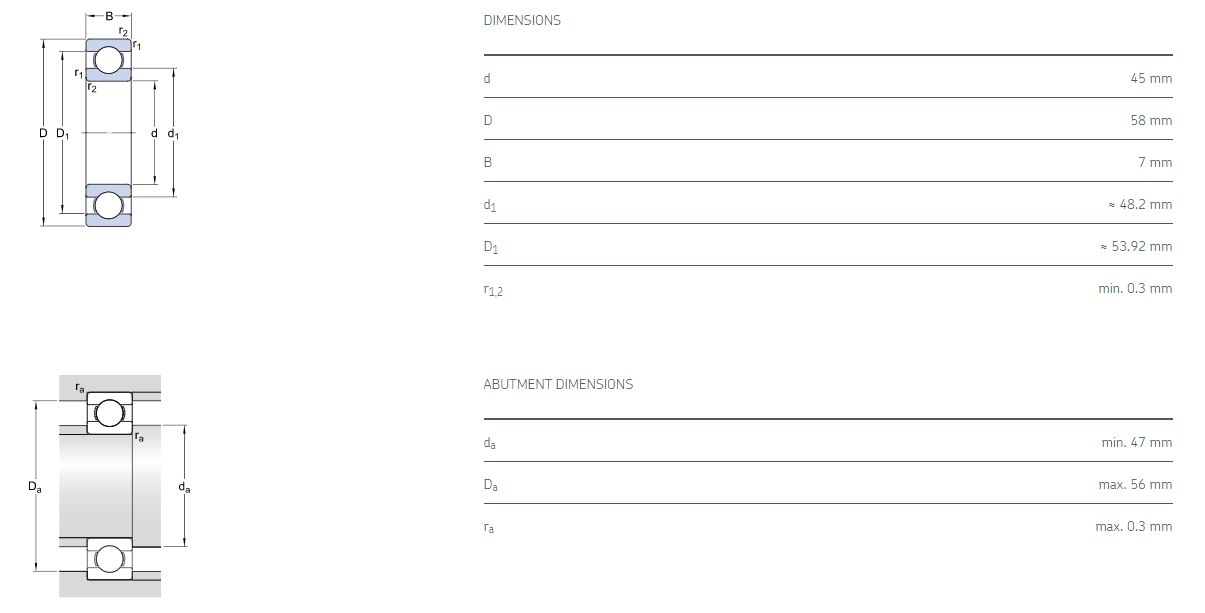Image resolution: width=1205 pixels, height=613 pixels.
Task: Click the DIMENSIONS section heading
Action: coord(522,20)
